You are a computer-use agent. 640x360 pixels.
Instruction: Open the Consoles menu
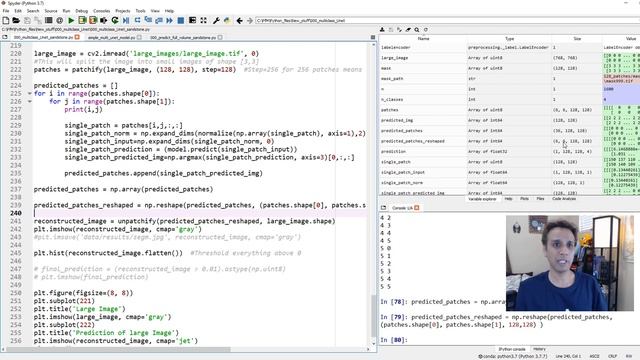(x=102, y=11)
